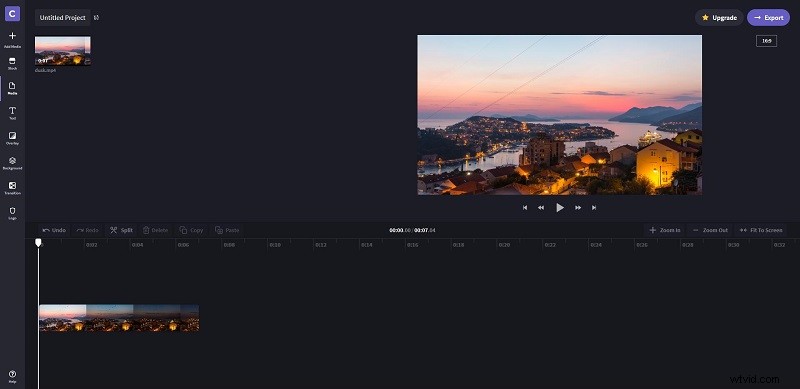
Task: Open the Overlay panel
Action: pyautogui.click(x=12, y=138)
